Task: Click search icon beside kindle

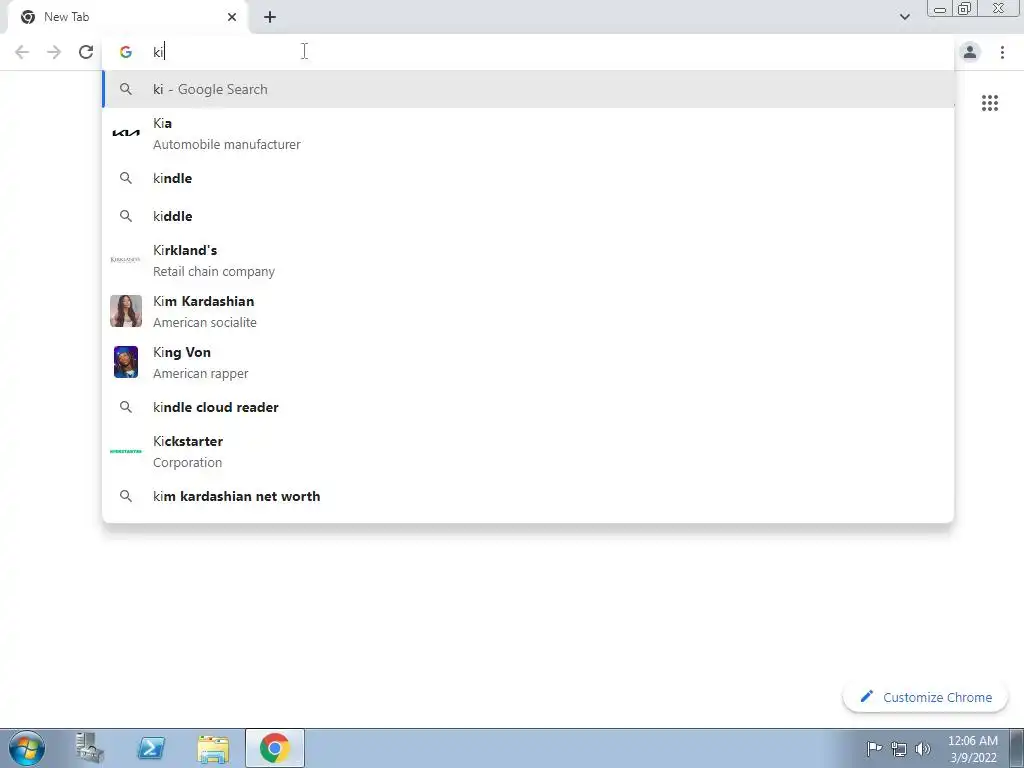Action: pos(125,178)
